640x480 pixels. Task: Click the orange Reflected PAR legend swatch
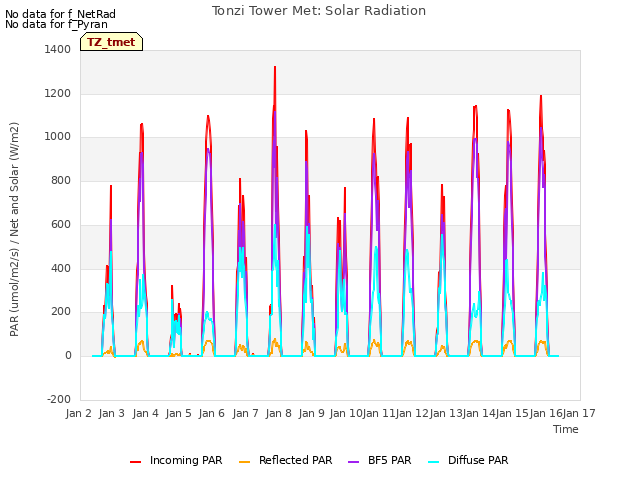tap(244, 462)
